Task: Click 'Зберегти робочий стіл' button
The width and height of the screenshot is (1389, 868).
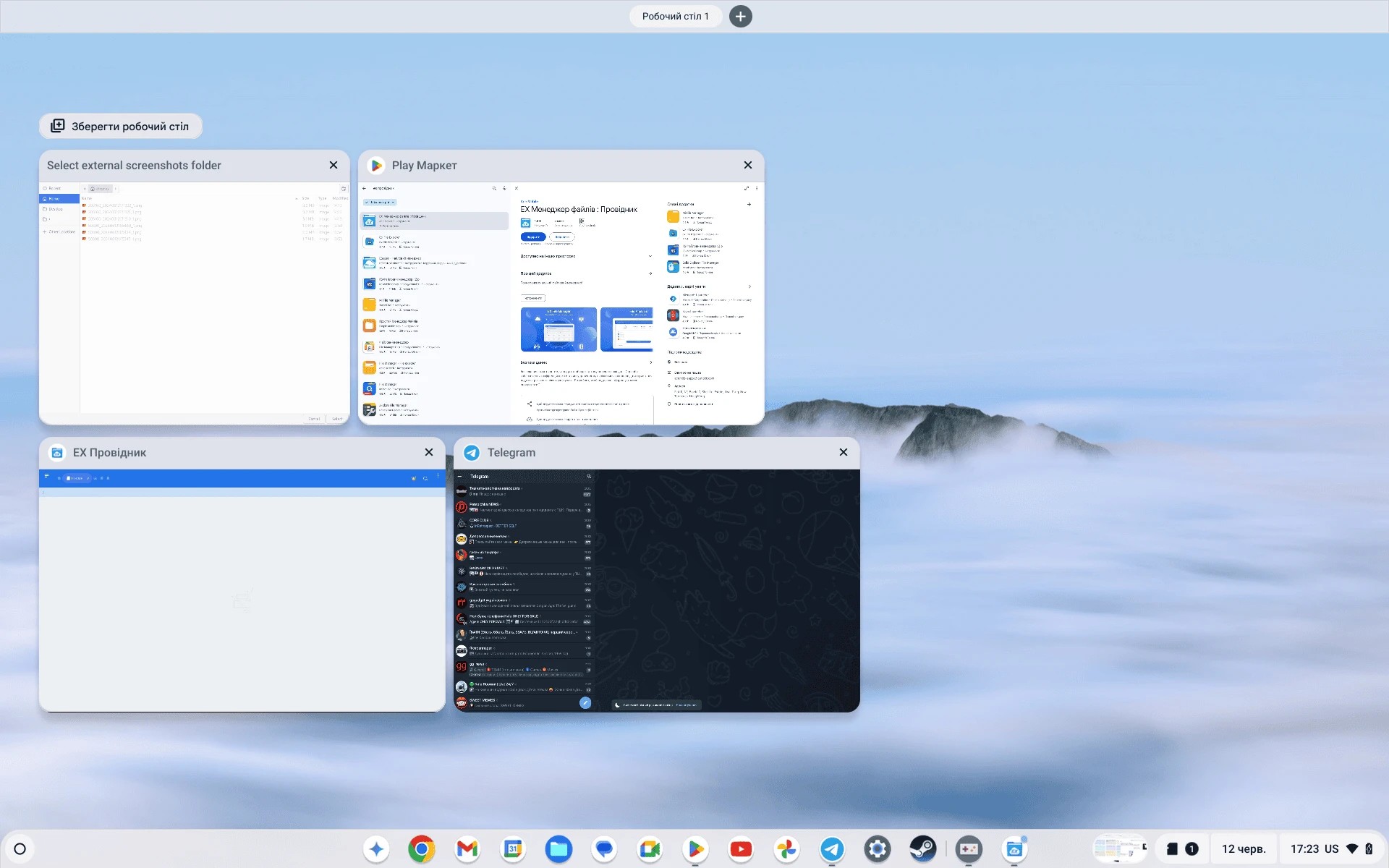Action: click(x=120, y=126)
